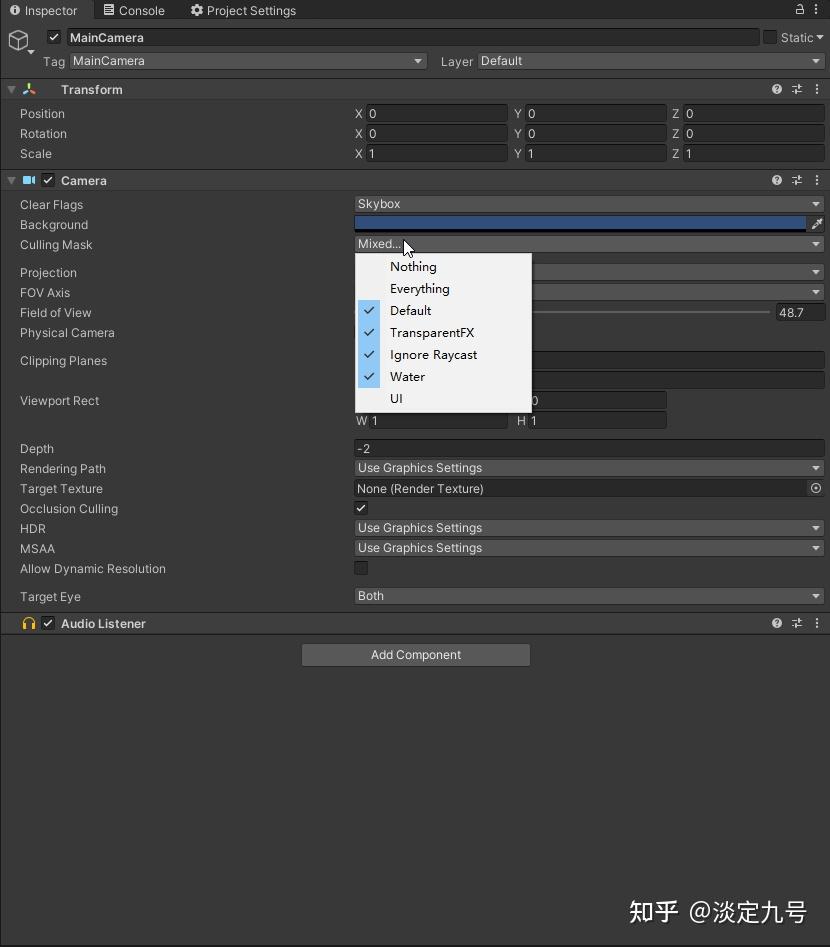Screen dimensions: 830x947
Task: Toggle the Occlusion Culling checkbox
Action: [361, 509]
